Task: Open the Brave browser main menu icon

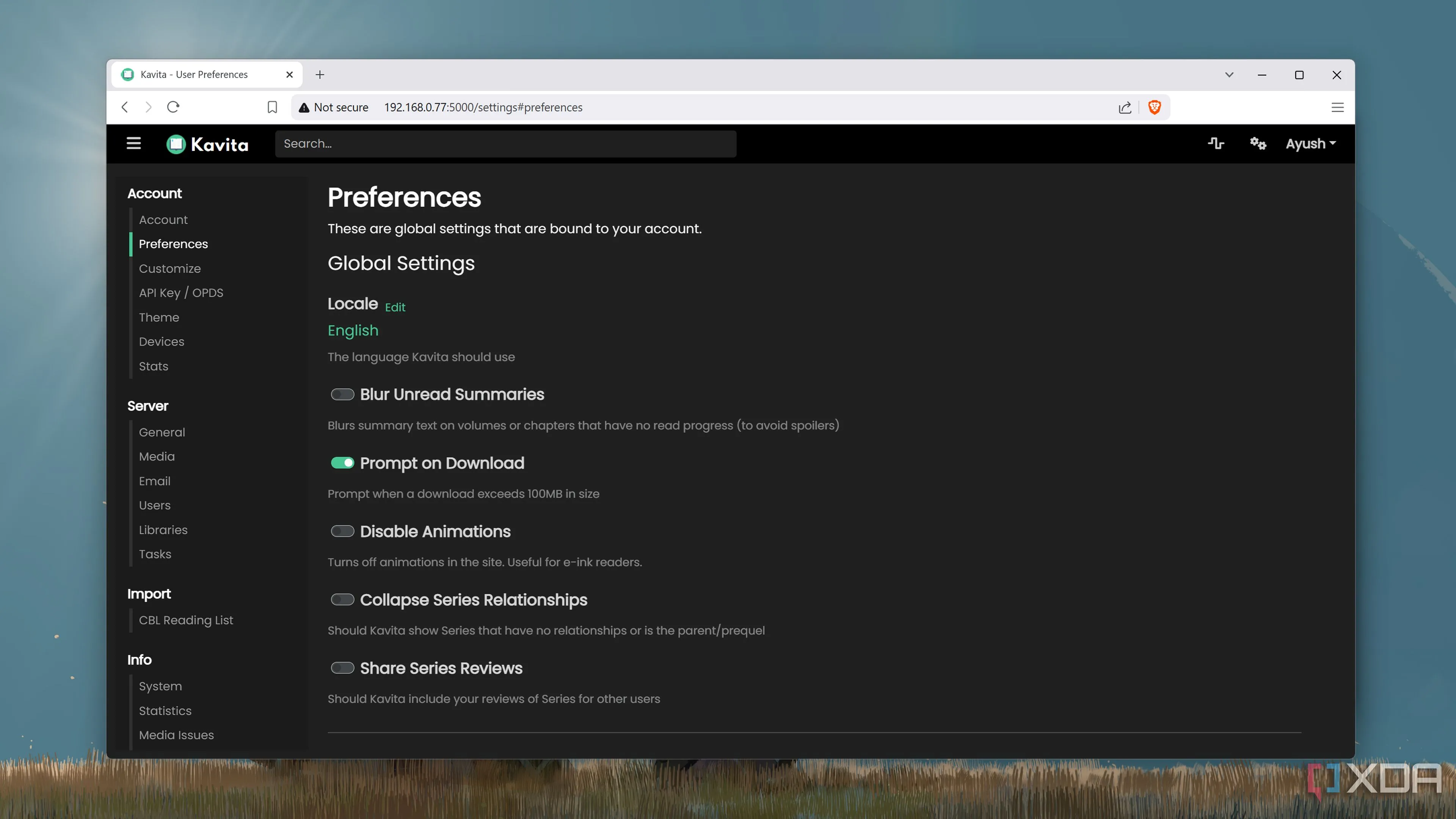Action: click(x=1337, y=107)
